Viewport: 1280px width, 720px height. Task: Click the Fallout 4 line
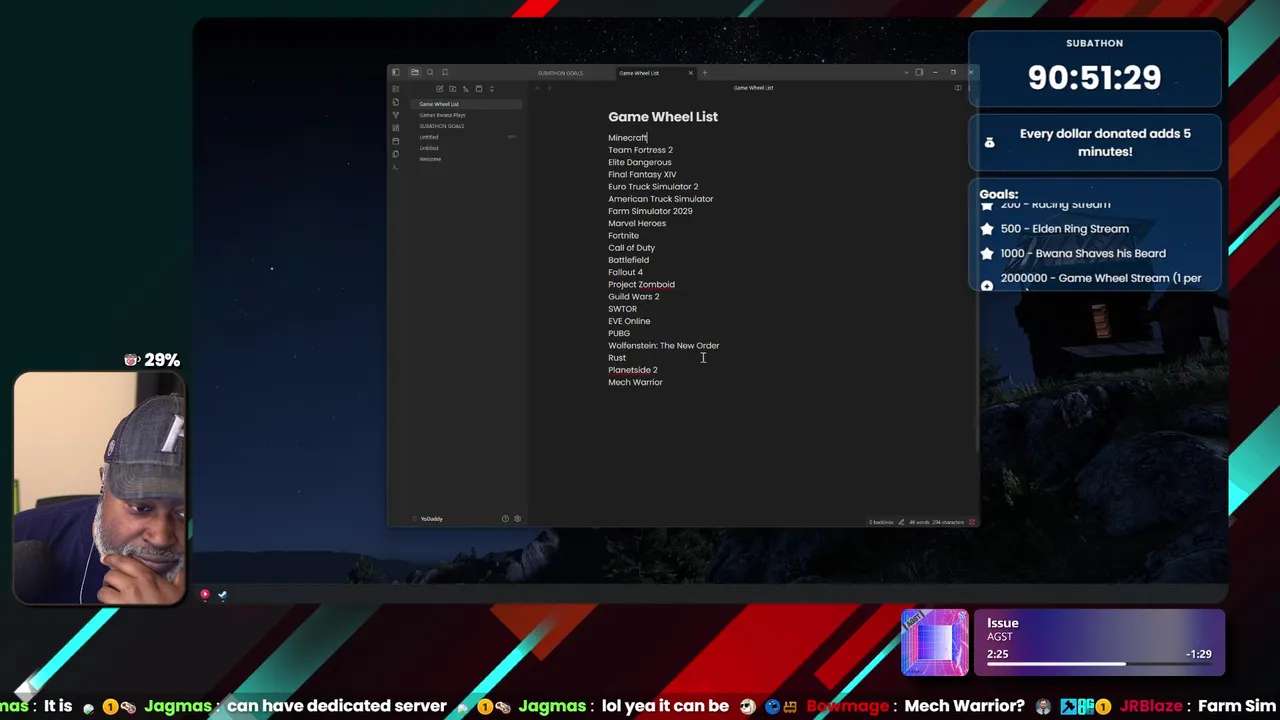click(625, 272)
